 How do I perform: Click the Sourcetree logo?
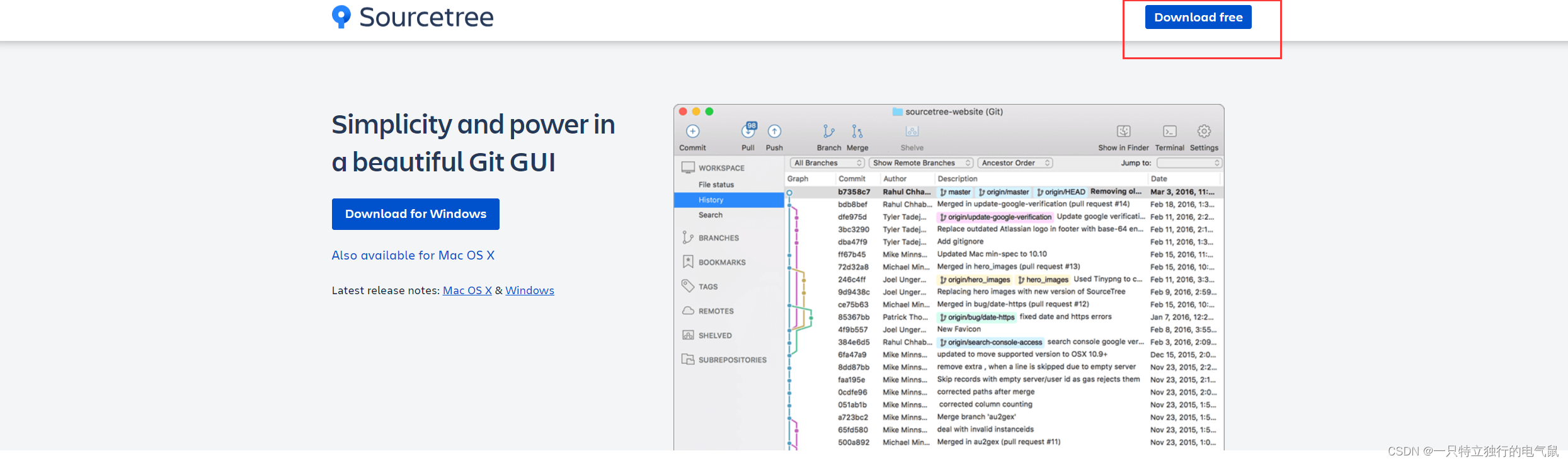(413, 17)
